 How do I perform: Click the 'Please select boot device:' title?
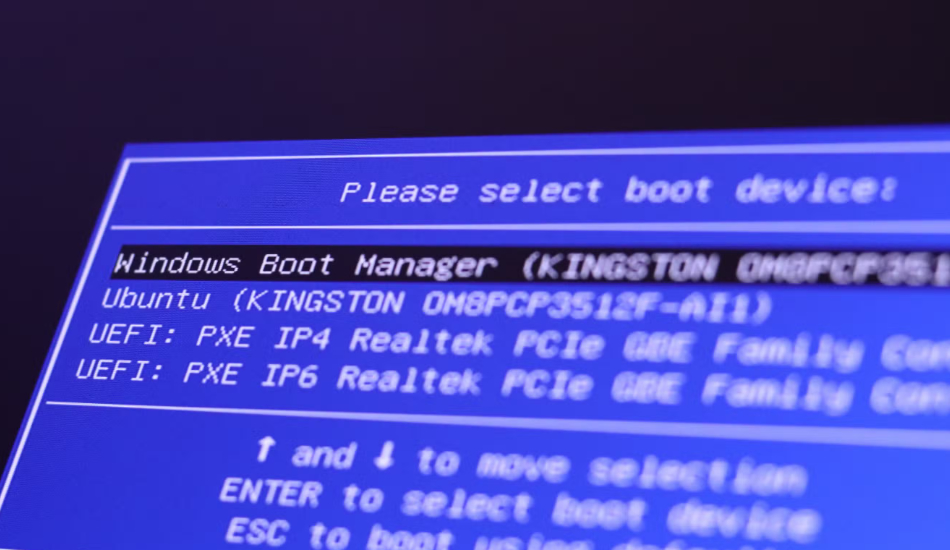(x=617, y=190)
